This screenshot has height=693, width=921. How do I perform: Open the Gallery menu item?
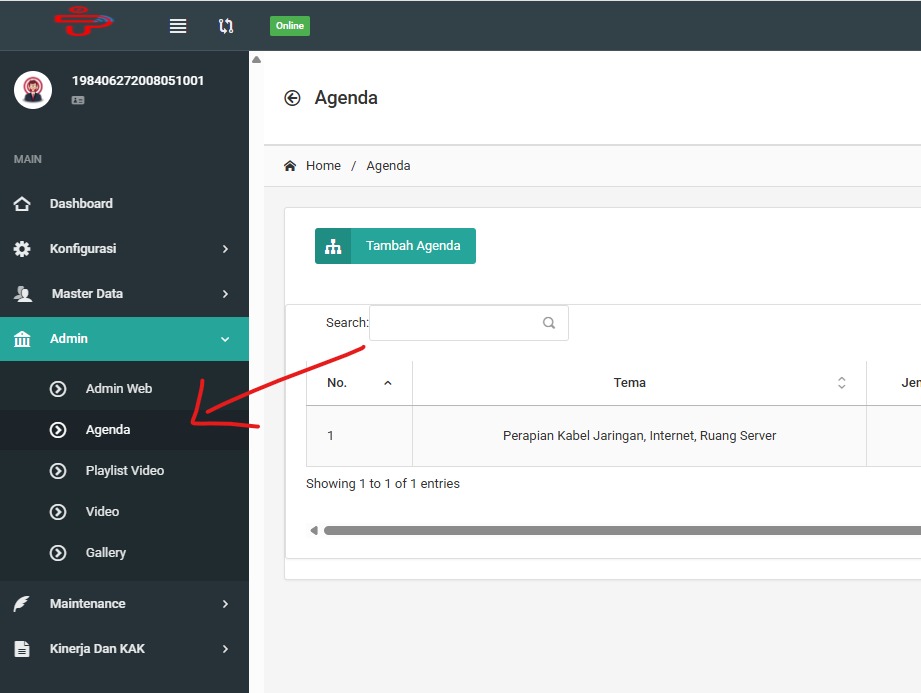105,553
